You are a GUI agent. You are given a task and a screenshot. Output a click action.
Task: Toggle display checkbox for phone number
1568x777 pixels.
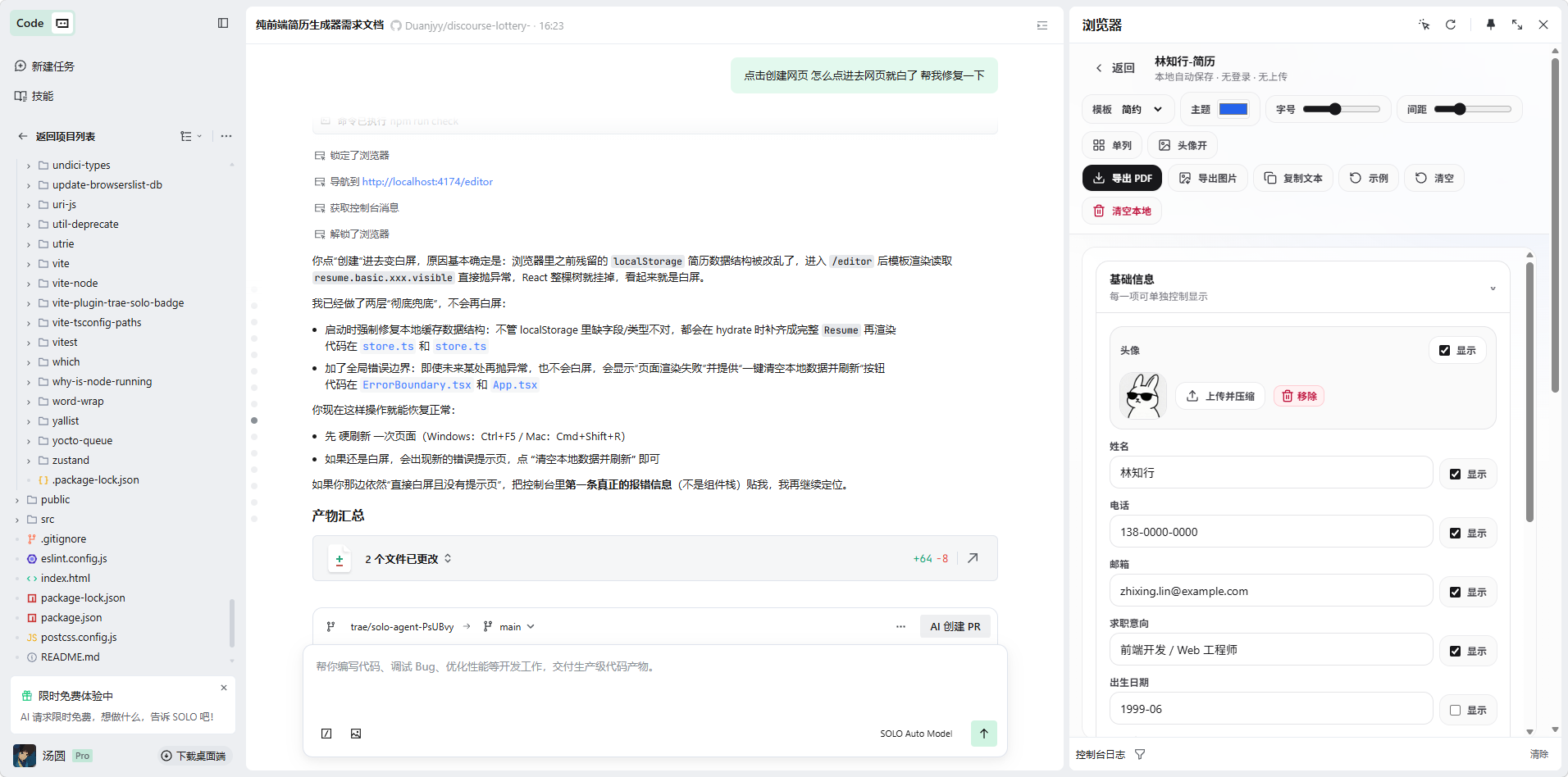(1455, 534)
